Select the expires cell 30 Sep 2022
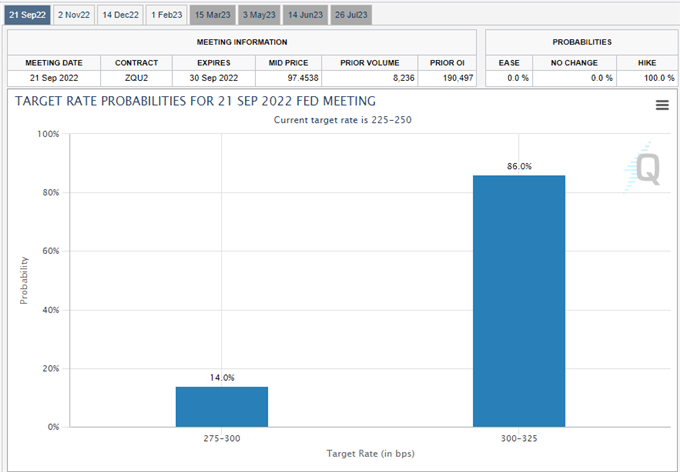 click(214, 78)
